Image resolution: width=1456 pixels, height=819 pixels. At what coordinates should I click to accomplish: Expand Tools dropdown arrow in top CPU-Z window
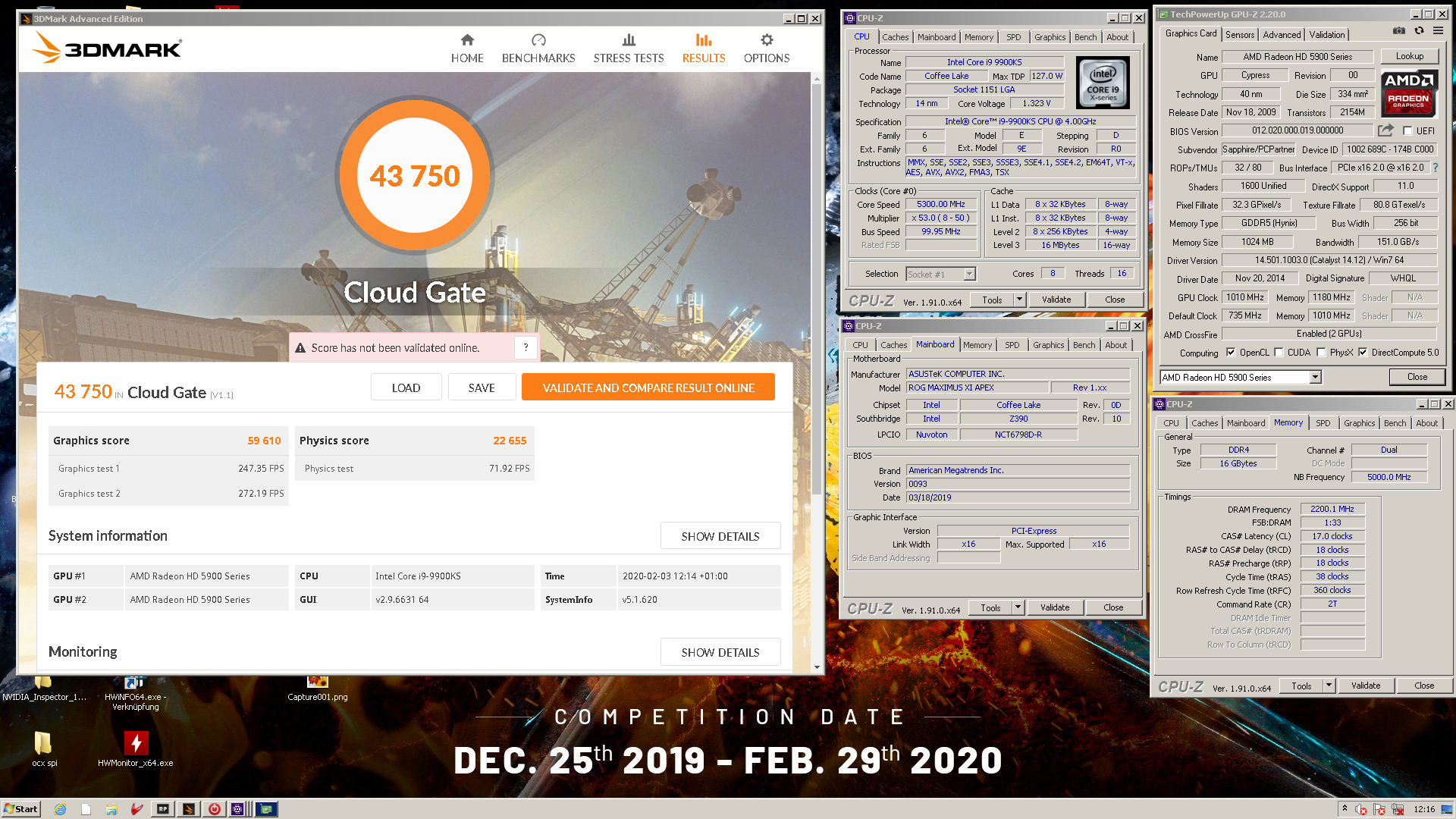(x=1019, y=300)
